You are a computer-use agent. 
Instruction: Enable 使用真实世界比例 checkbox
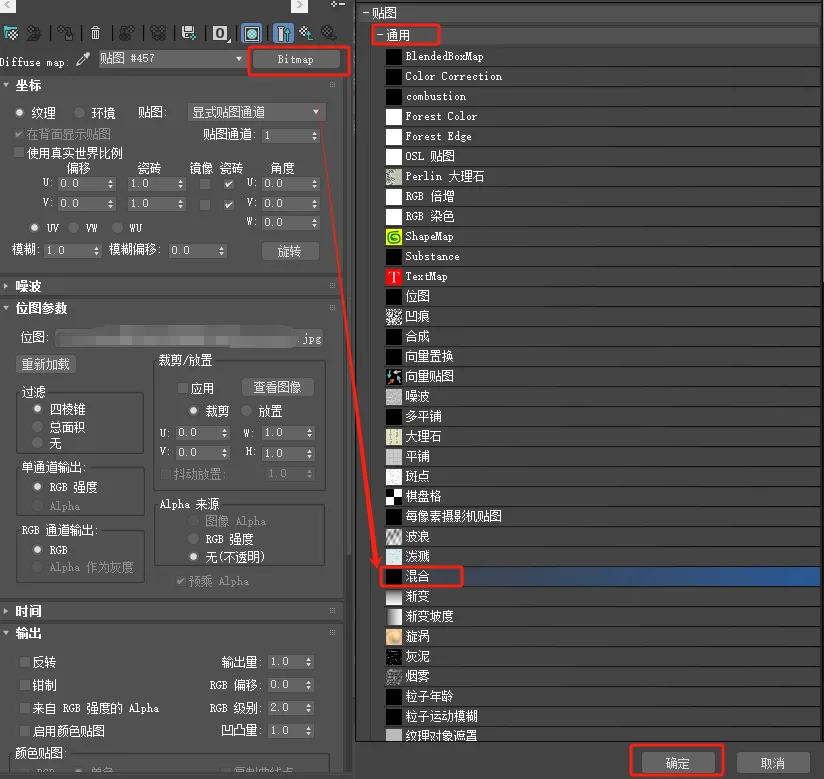point(19,153)
